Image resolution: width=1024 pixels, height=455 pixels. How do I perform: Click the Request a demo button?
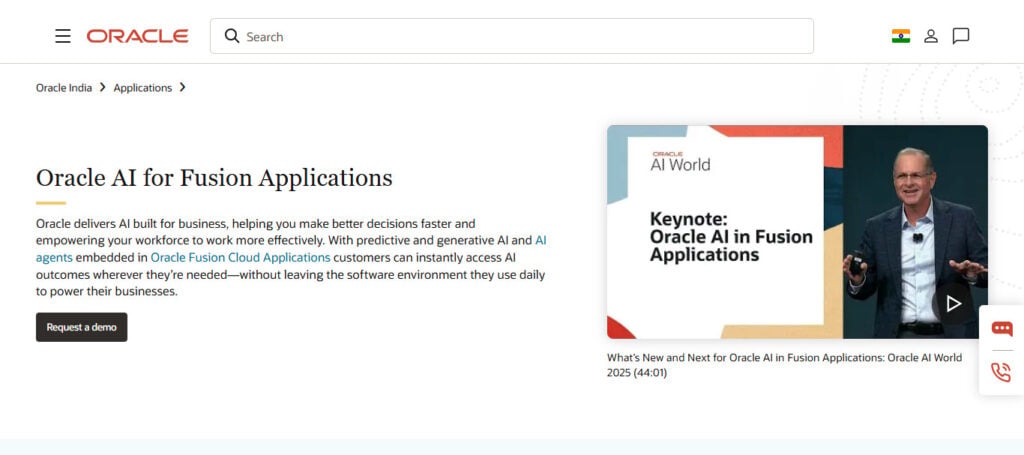82,327
